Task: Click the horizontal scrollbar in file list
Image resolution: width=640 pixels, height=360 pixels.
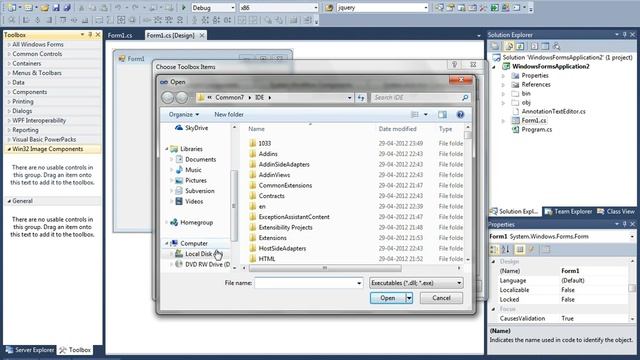Action: [x=325, y=268]
